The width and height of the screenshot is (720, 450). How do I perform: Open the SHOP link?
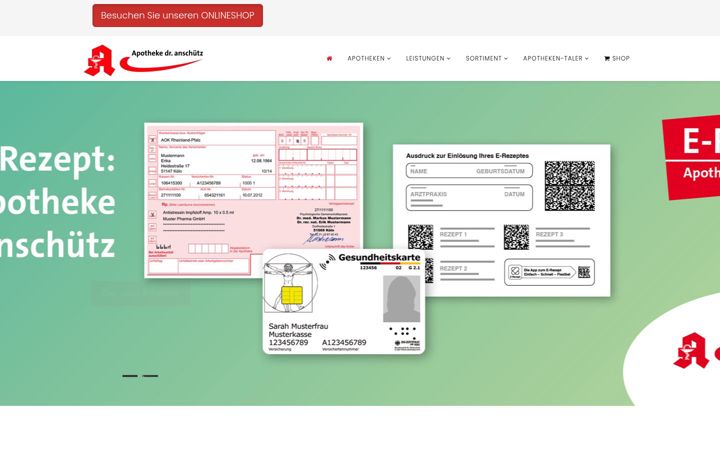617,58
